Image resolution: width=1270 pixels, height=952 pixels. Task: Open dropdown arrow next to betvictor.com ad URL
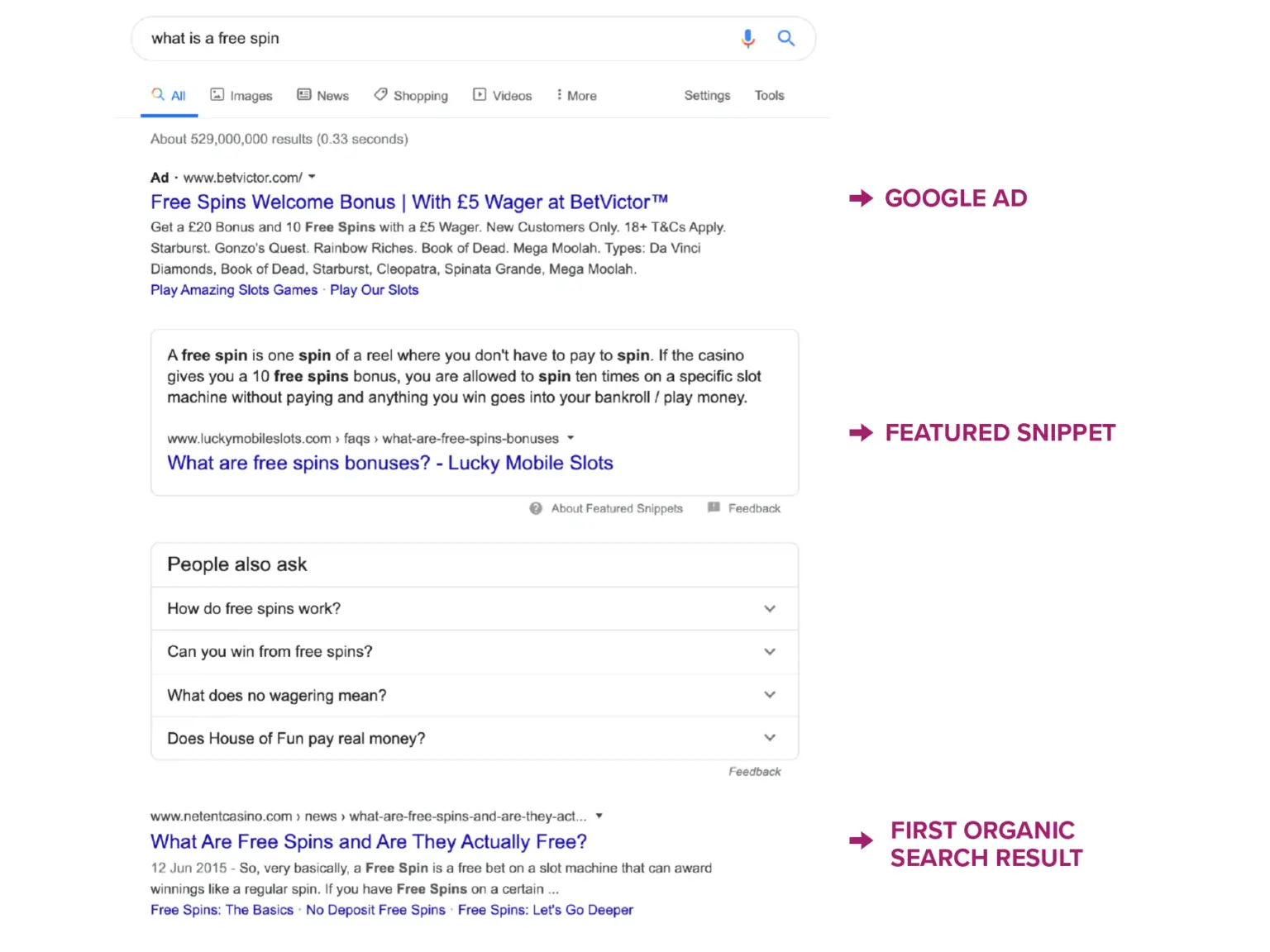pyautogui.click(x=312, y=177)
